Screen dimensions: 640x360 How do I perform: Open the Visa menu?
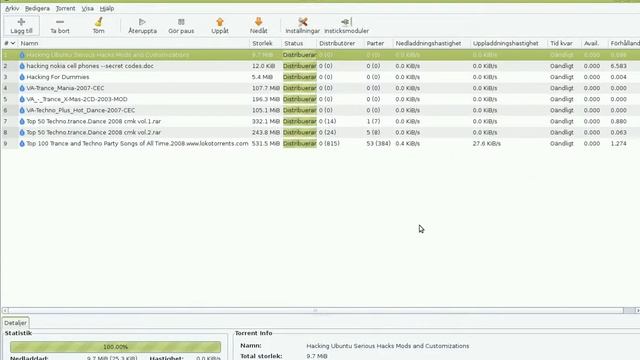87,8
